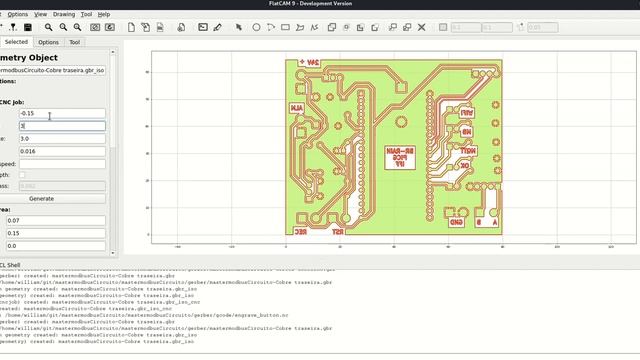Choose the Add Rectangle drawing tool

(x=285, y=27)
